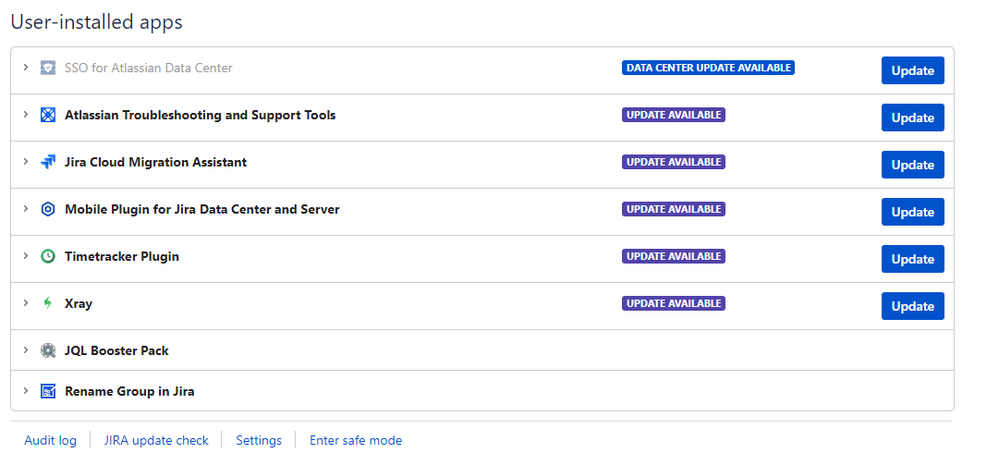Update the Mobile Plugin for Jira
Screen dimensions: 999x455
point(912,212)
